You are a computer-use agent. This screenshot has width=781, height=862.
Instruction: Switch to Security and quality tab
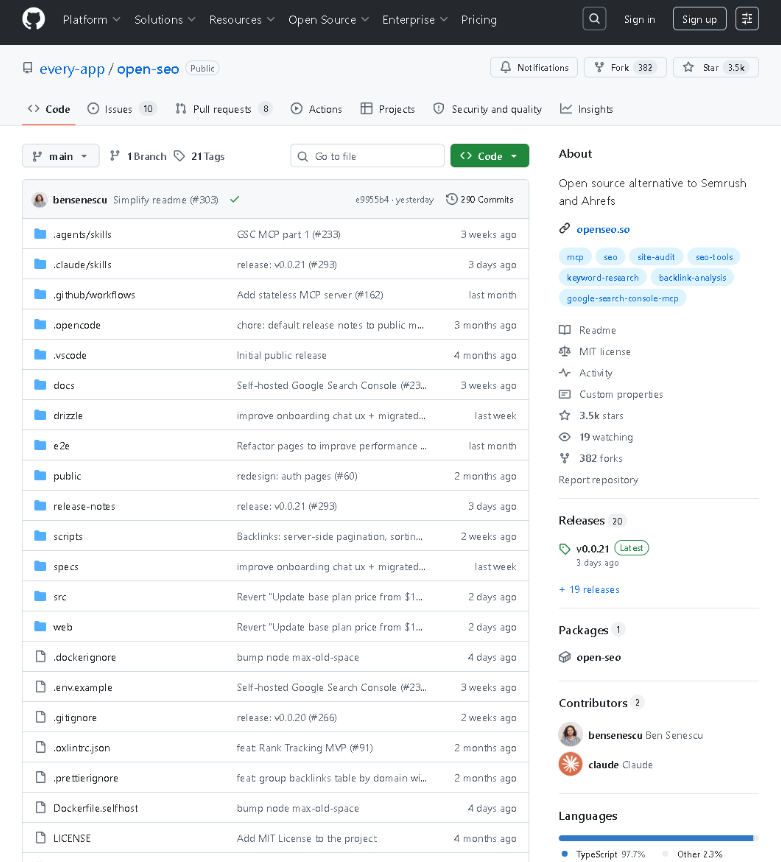click(x=488, y=109)
